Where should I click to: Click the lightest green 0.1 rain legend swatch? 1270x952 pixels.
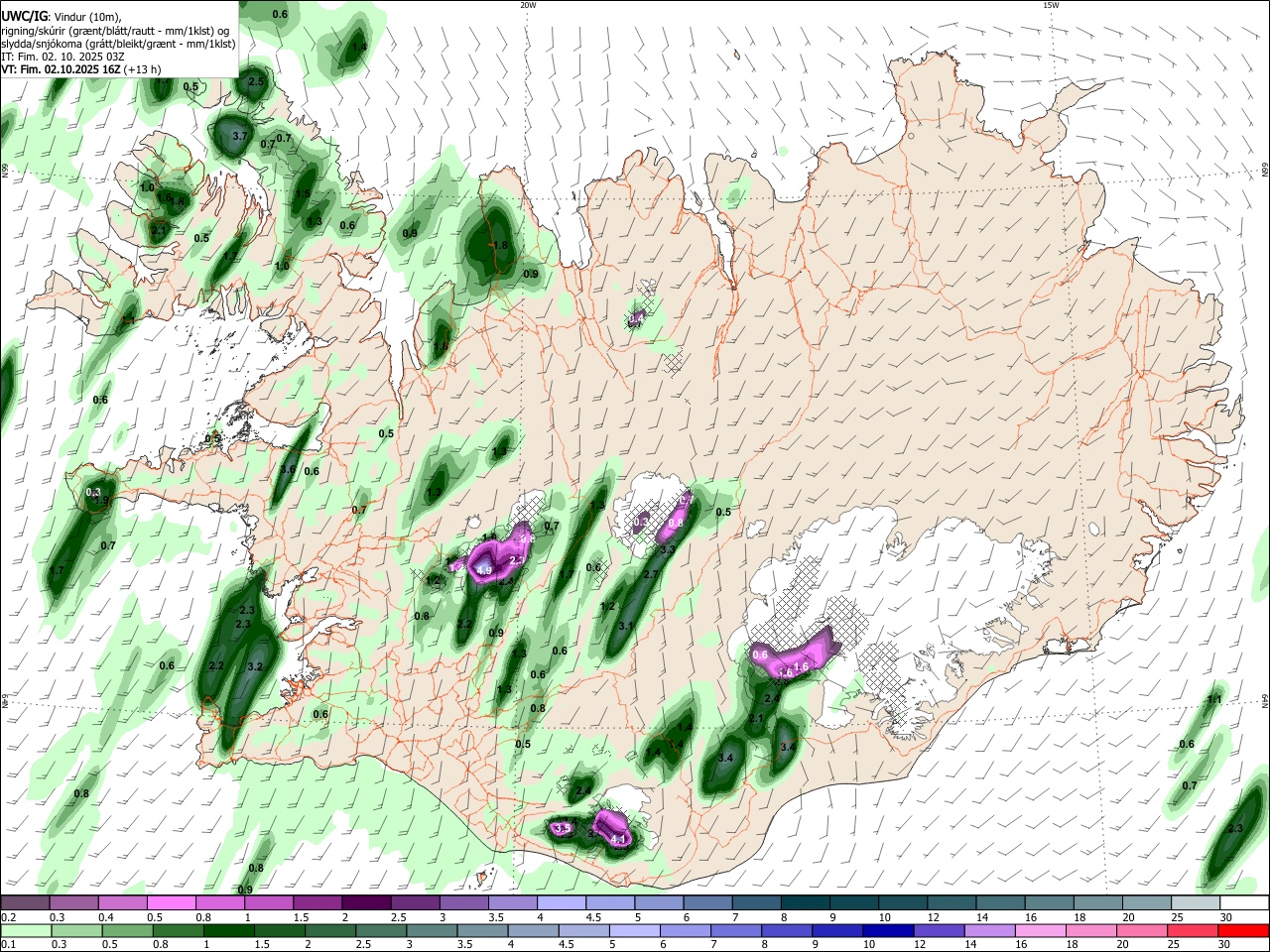tap(26, 930)
